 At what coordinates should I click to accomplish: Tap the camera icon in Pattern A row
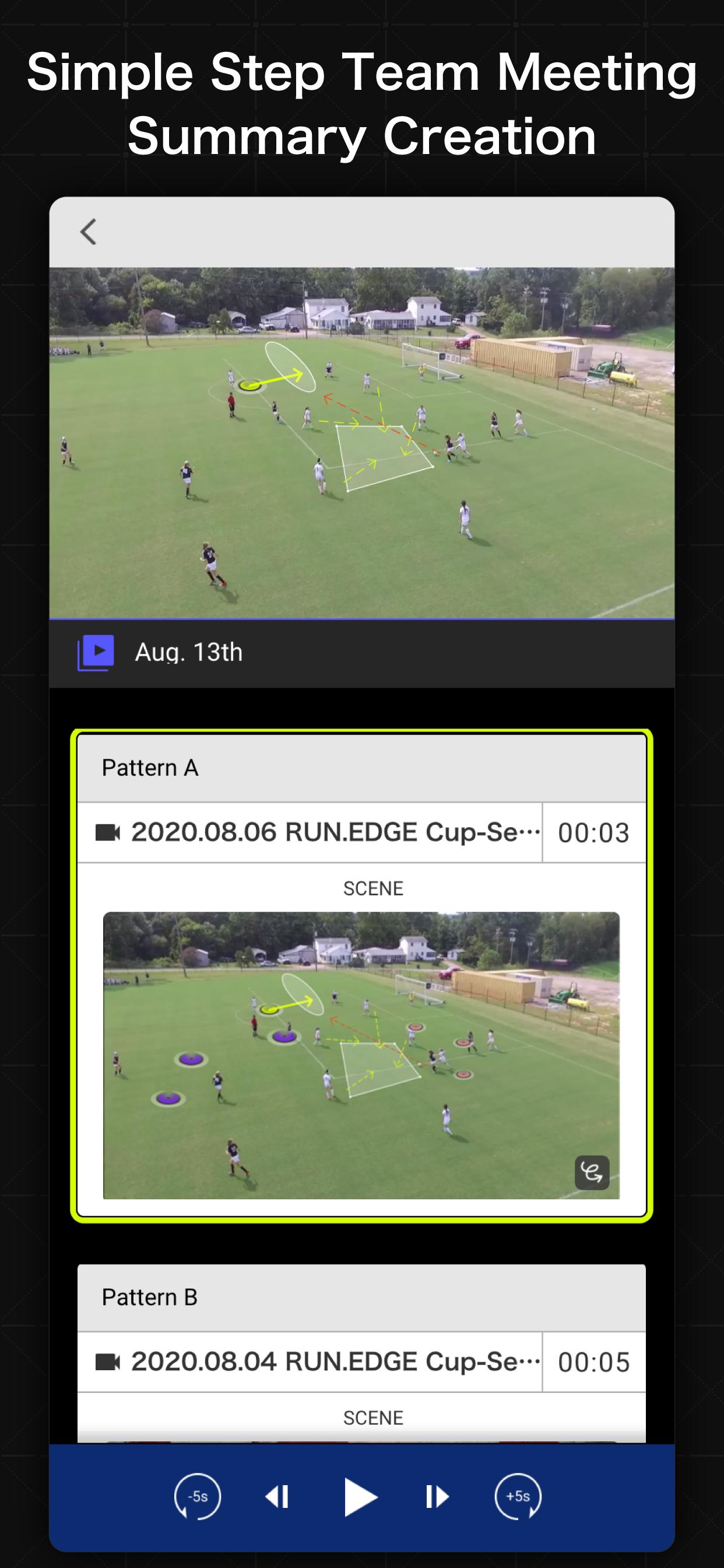coord(108,832)
